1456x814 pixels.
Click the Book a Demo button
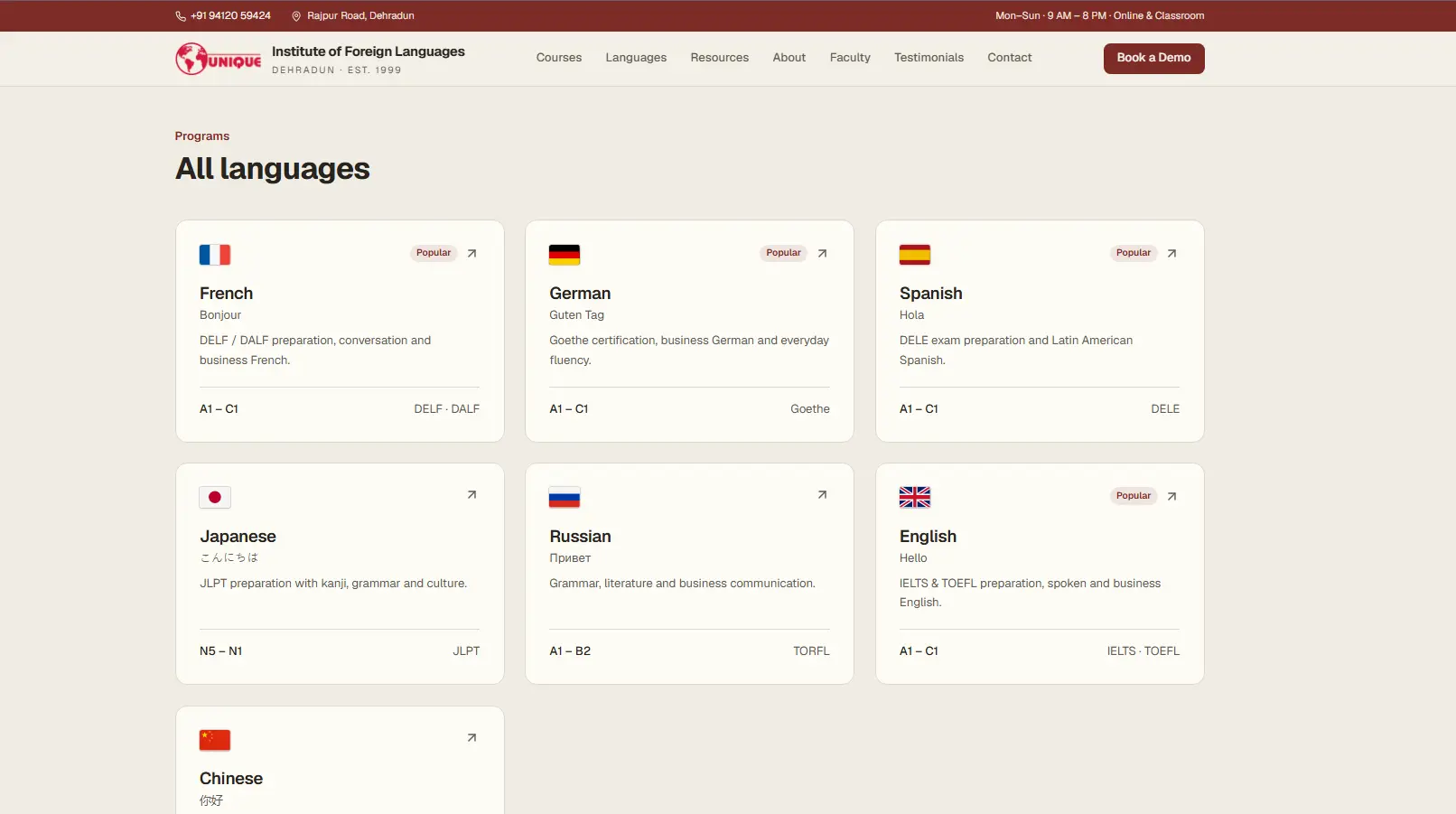pos(1153,59)
